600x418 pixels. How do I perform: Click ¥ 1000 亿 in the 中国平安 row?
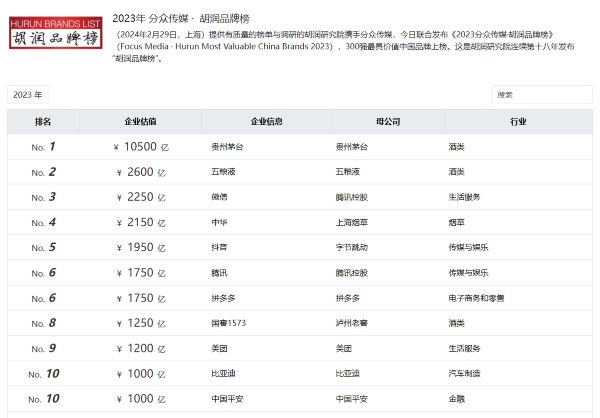coord(140,399)
